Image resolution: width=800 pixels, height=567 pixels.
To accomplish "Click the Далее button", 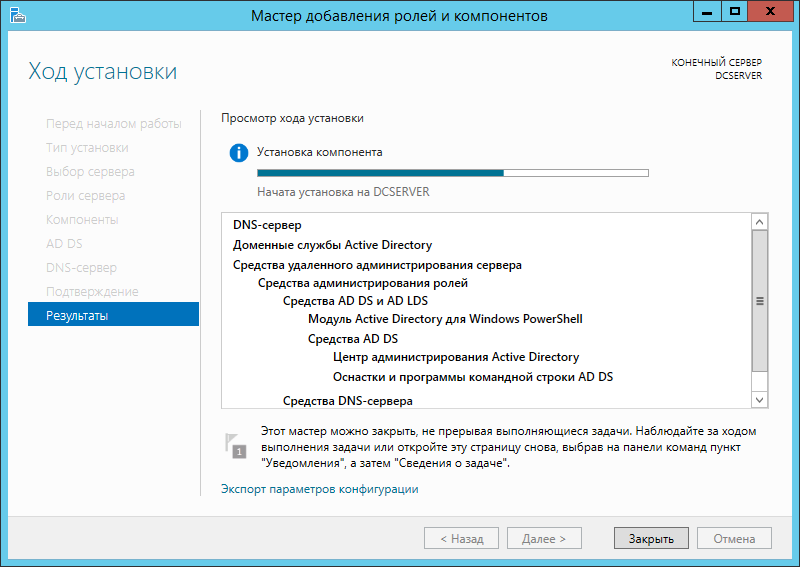I will (544, 538).
